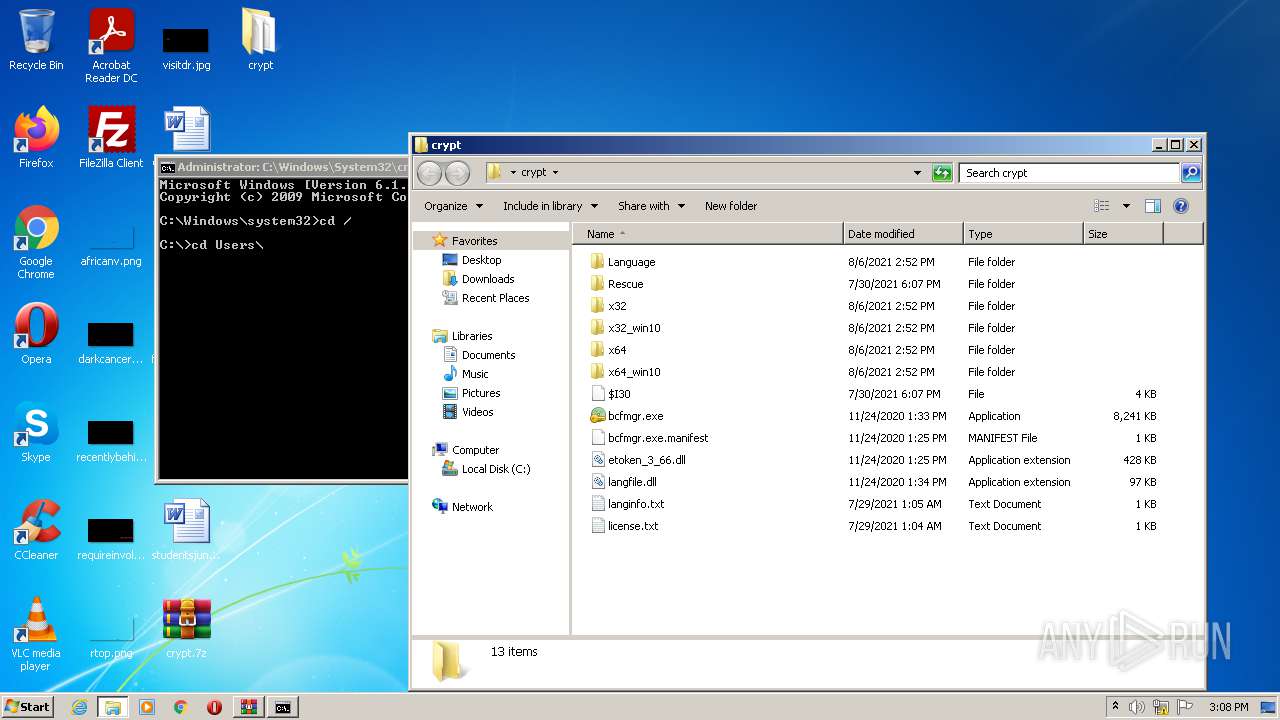Click the search magnifier icon
The height and width of the screenshot is (720, 1280).
1190,173
